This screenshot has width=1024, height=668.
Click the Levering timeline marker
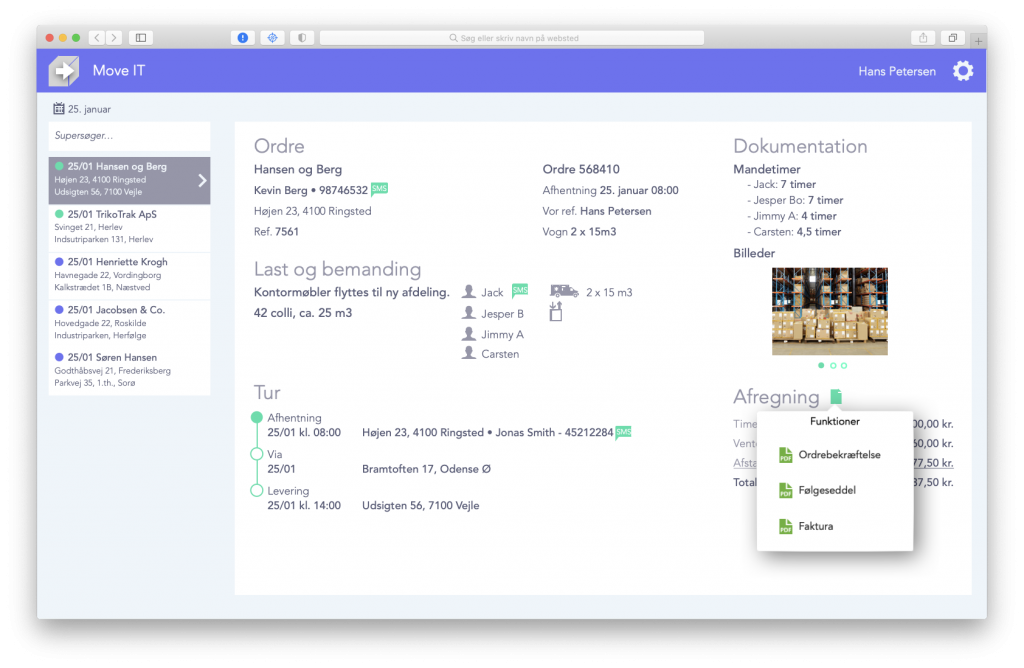(257, 490)
